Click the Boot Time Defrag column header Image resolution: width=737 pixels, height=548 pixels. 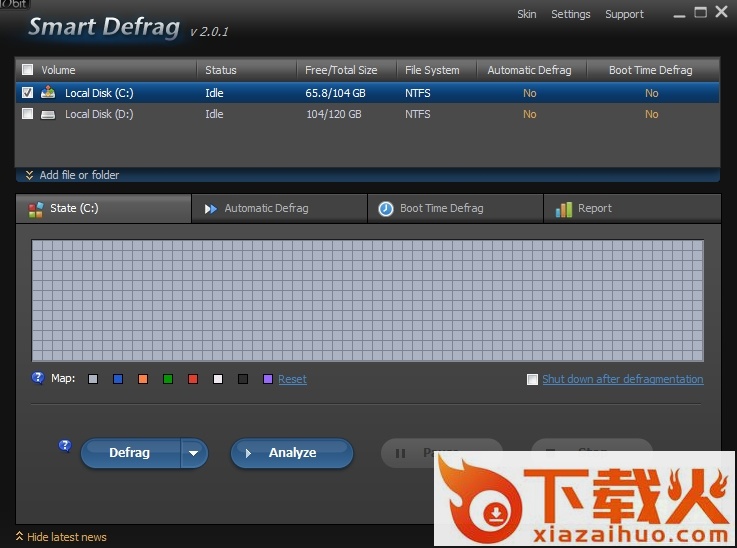click(651, 70)
